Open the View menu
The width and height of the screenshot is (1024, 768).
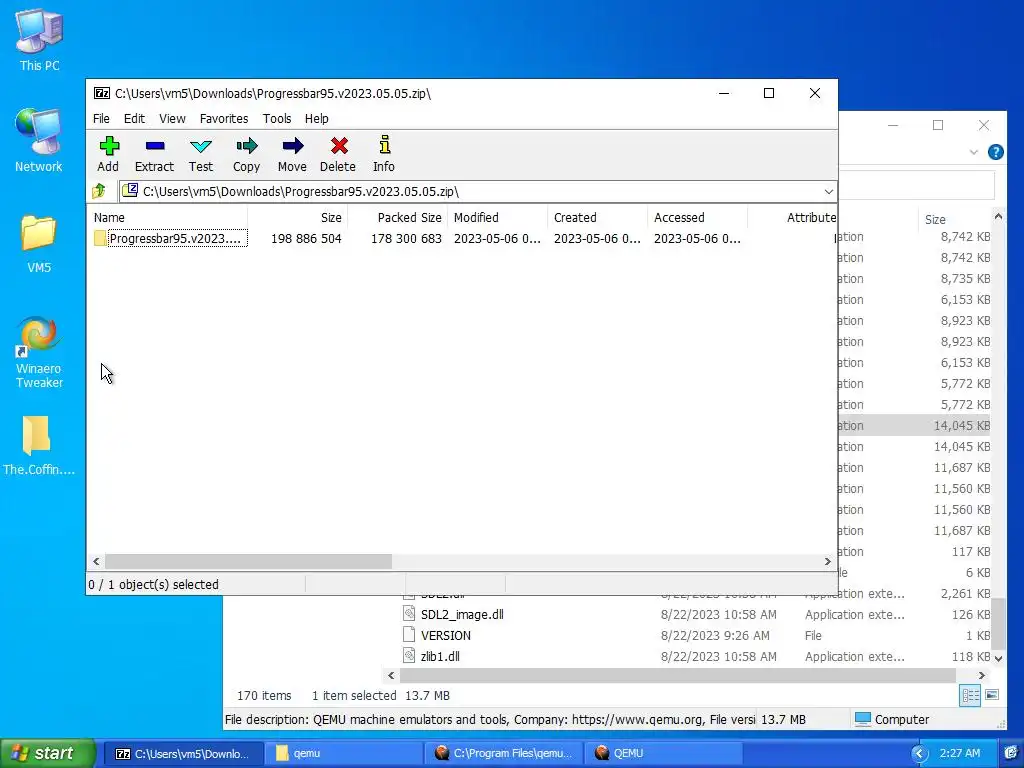click(x=172, y=119)
